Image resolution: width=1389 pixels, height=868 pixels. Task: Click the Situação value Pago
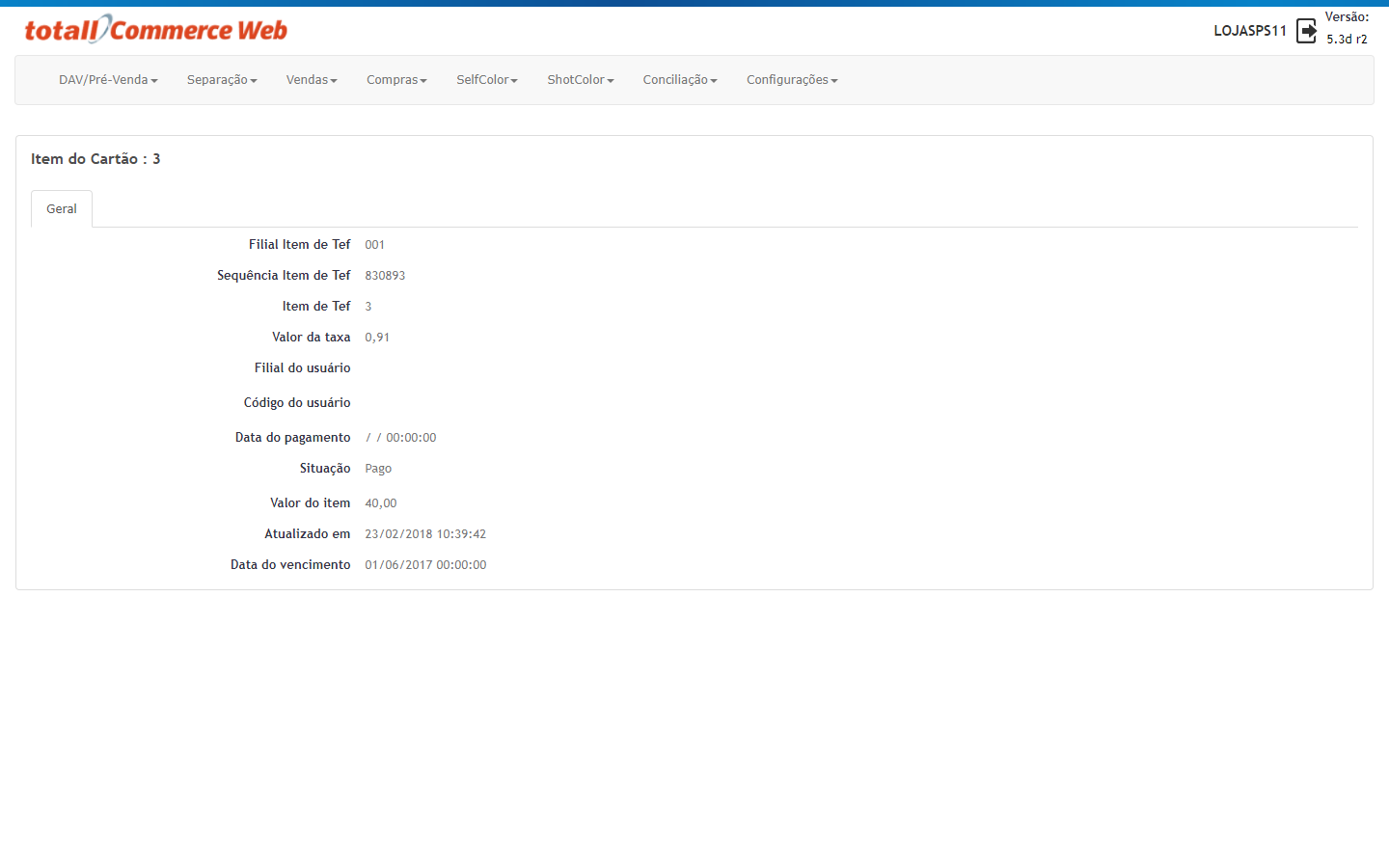point(378,469)
